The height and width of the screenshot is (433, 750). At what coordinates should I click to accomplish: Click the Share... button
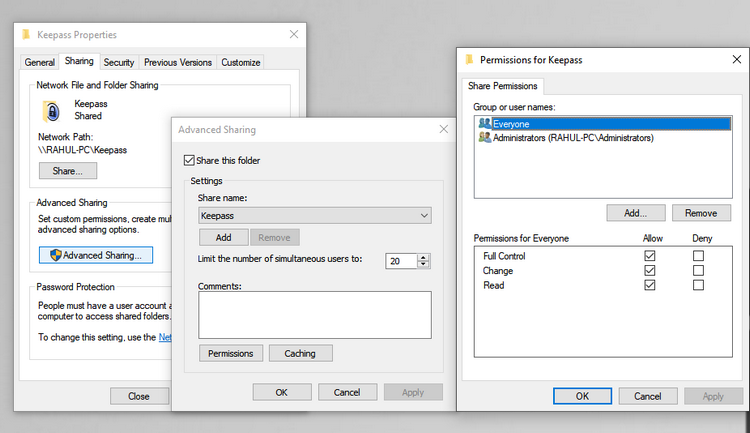tap(68, 171)
